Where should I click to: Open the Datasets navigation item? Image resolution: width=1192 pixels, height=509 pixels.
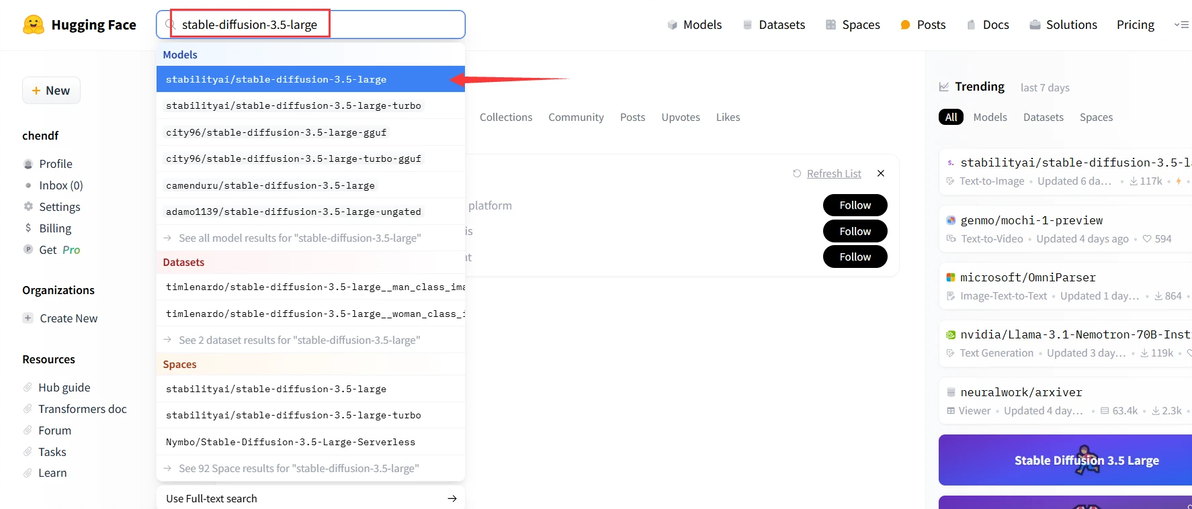774,25
